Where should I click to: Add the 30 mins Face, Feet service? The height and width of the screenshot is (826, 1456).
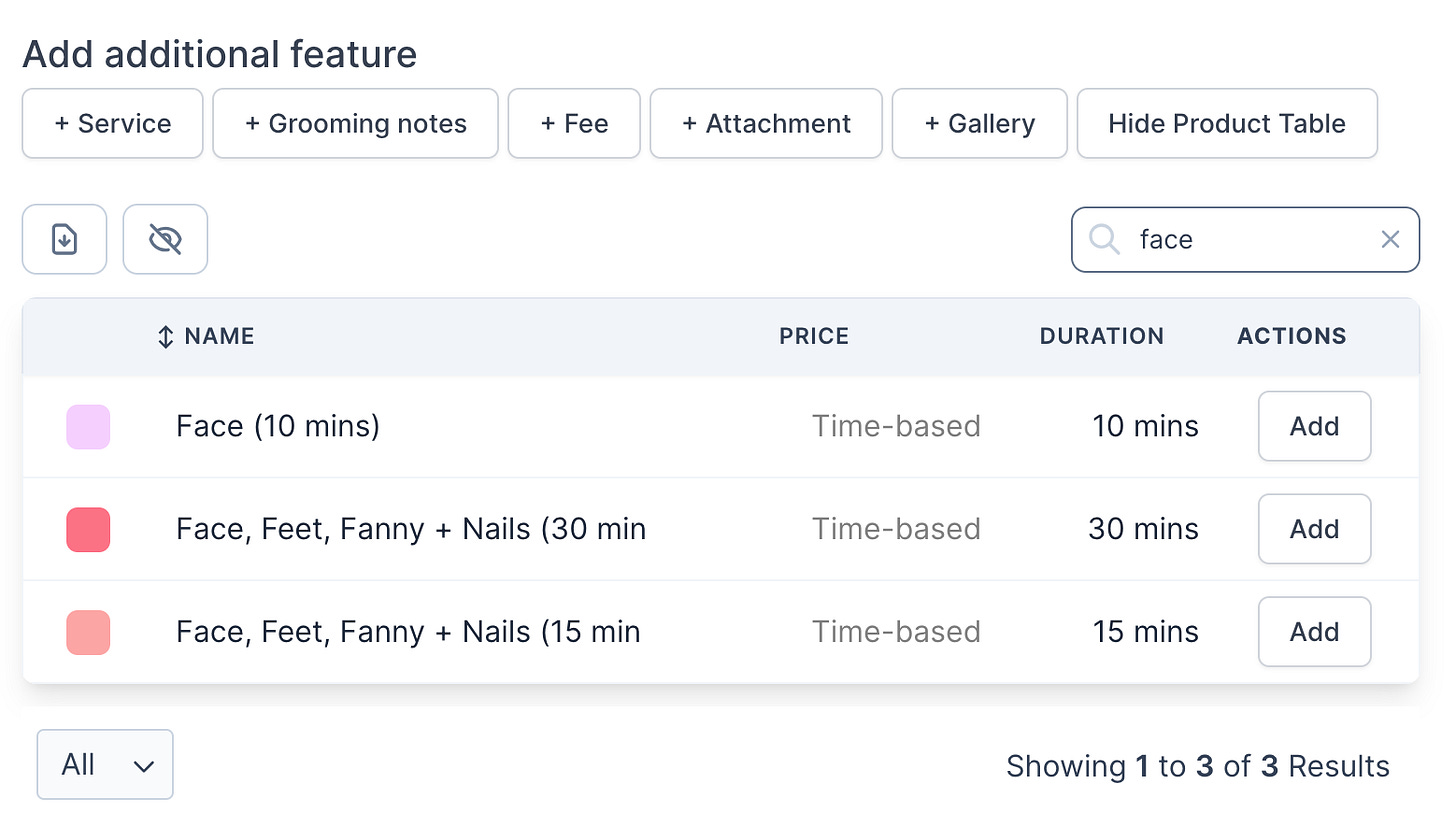[x=1313, y=529]
